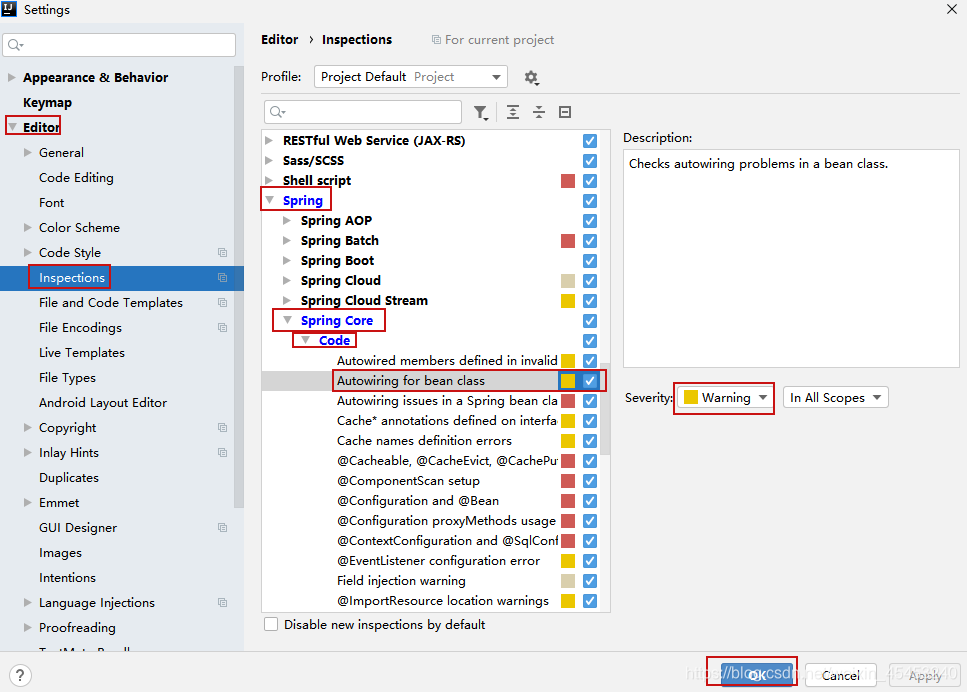This screenshot has width=967, height=692.
Task: Select Keymap in the settings tree
Action: [x=47, y=102]
